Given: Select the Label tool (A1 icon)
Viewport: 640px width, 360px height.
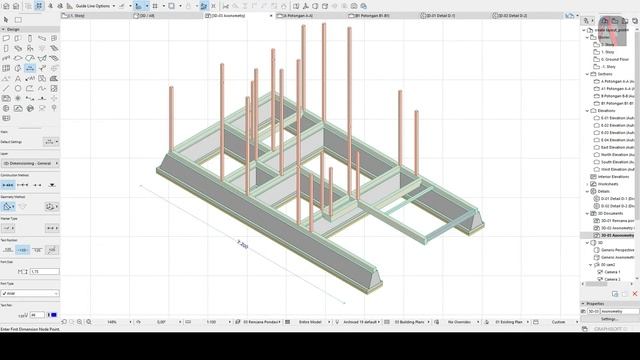Looking at the screenshot, I should pos(30,78).
